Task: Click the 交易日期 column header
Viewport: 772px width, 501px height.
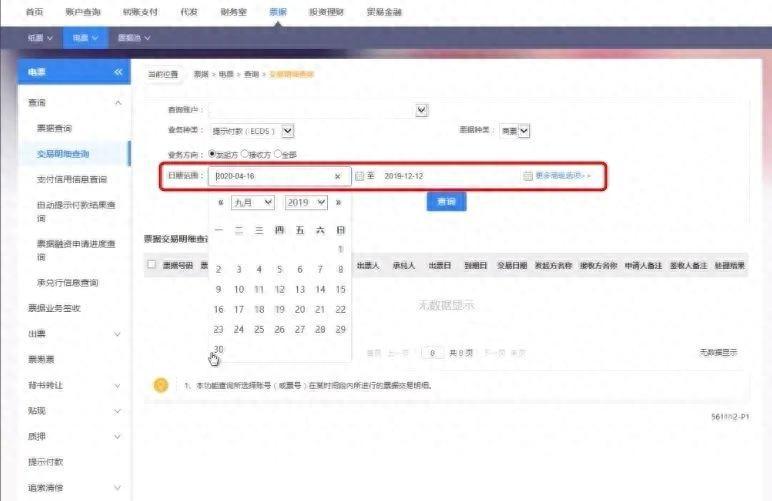Action: pyautogui.click(x=512, y=266)
